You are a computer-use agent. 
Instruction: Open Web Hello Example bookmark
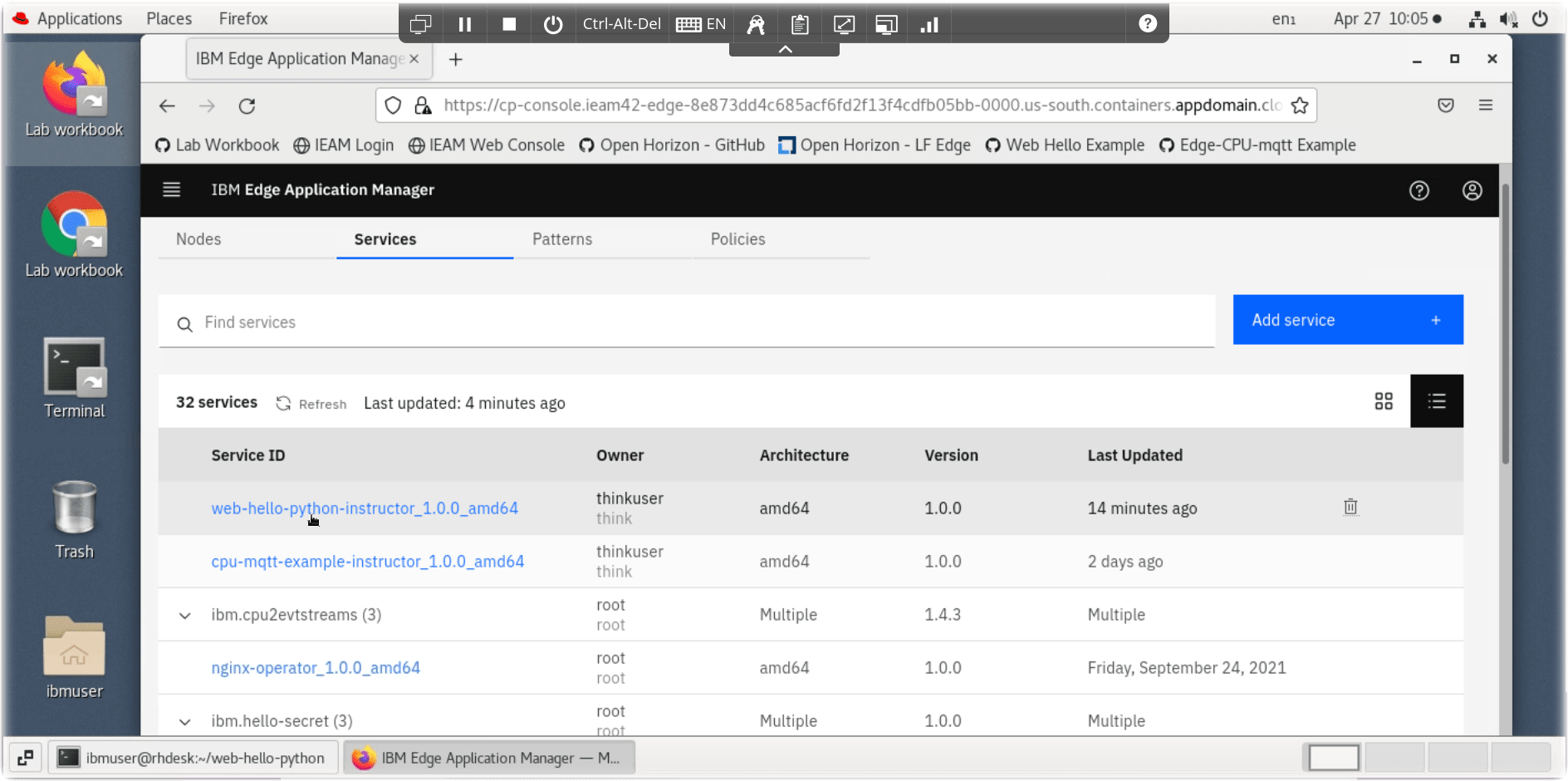point(1065,145)
